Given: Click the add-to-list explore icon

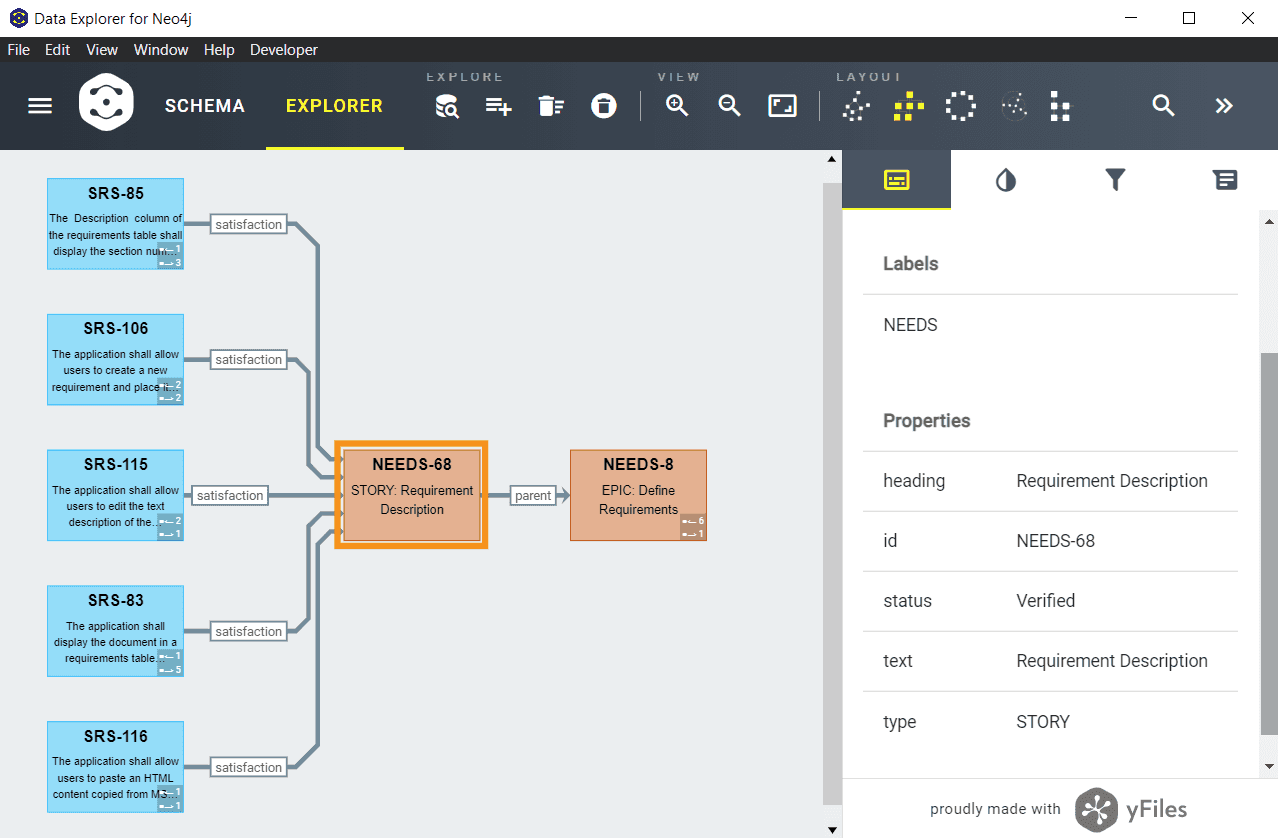Looking at the screenshot, I should [498, 106].
